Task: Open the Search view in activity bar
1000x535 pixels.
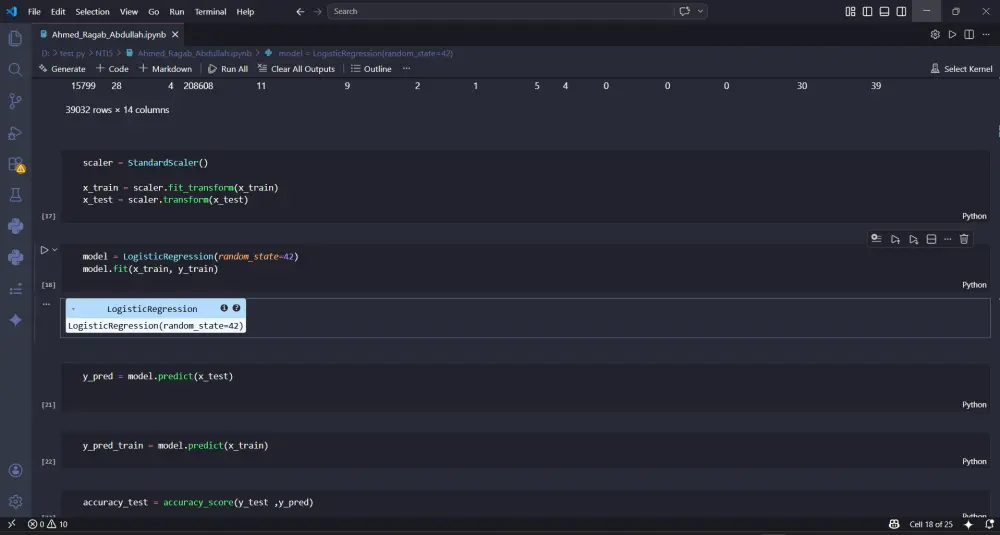Action: point(15,70)
